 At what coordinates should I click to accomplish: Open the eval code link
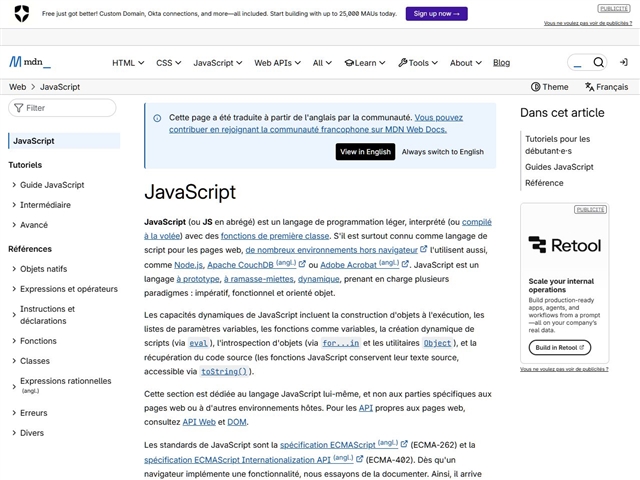(x=198, y=343)
